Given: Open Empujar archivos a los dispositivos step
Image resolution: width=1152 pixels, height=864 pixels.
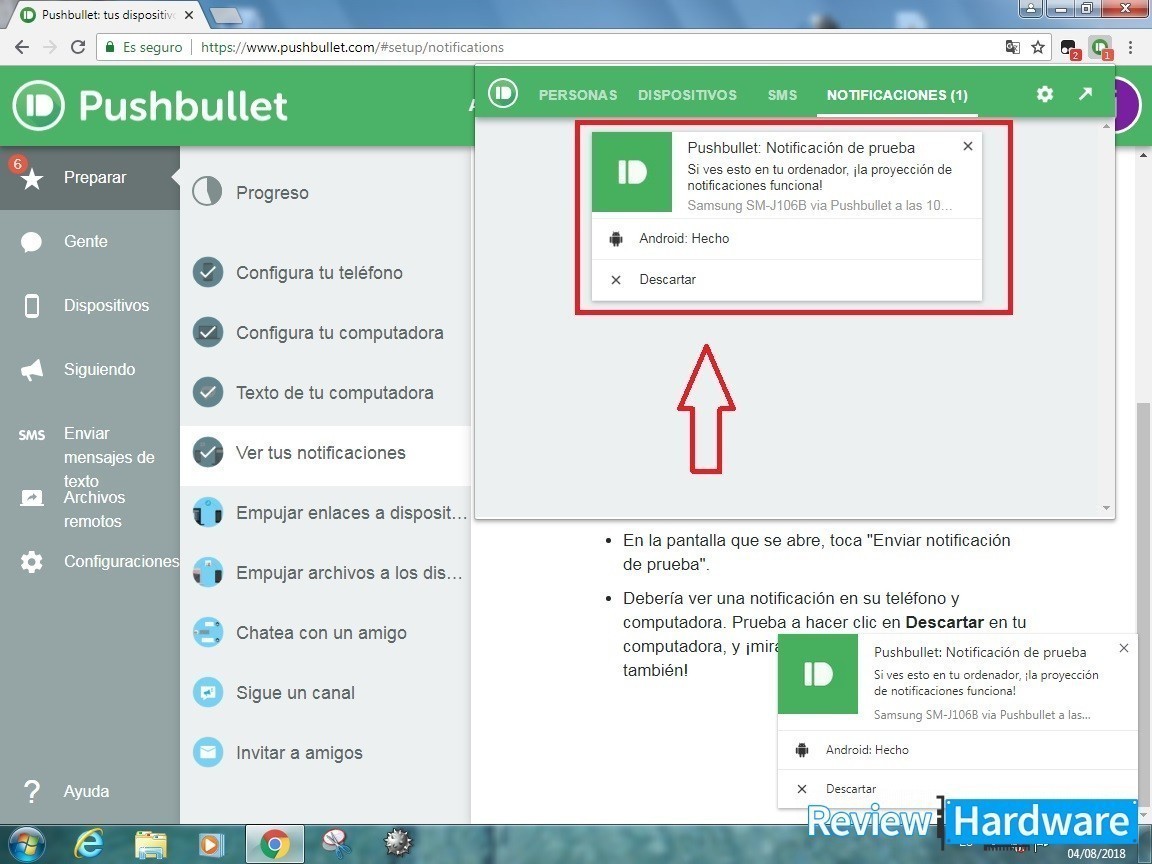Looking at the screenshot, I should (x=325, y=573).
